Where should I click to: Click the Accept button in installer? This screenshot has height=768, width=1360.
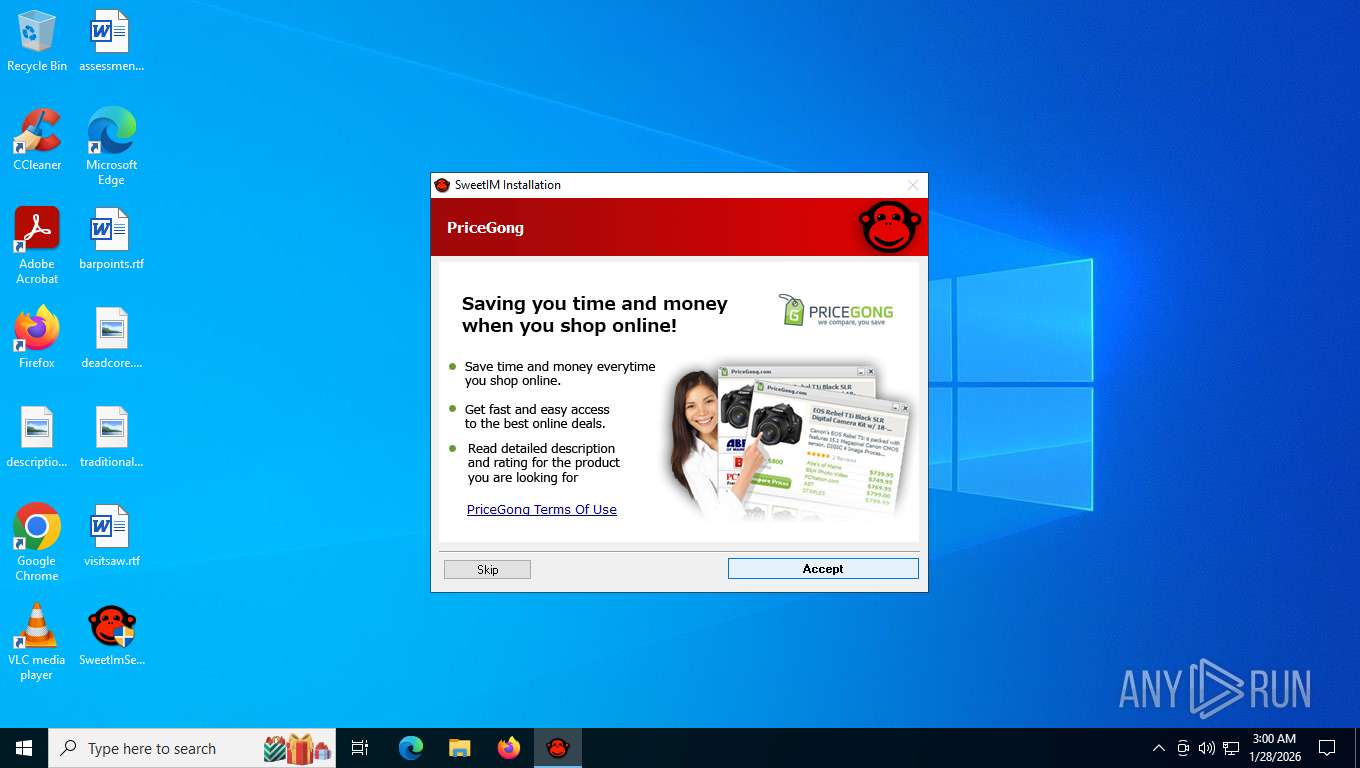coord(823,569)
